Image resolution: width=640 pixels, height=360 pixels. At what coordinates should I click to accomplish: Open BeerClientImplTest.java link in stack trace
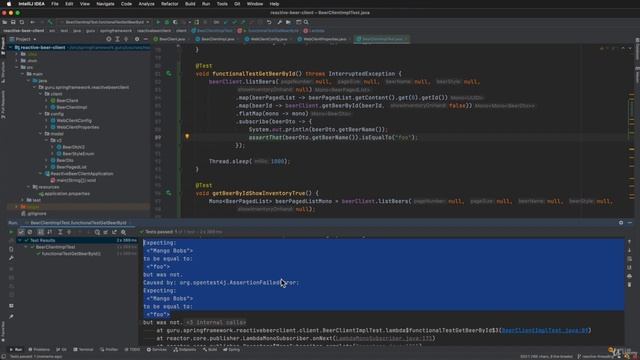pos(544,330)
